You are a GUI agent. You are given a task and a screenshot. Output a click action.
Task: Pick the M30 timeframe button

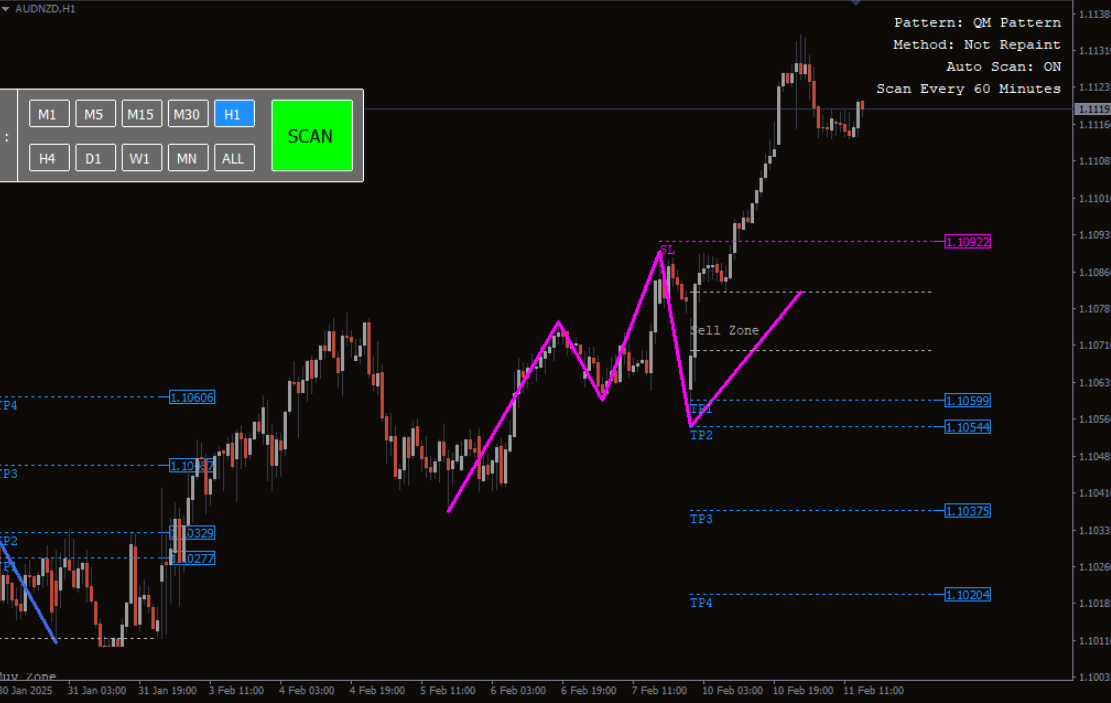[188, 114]
